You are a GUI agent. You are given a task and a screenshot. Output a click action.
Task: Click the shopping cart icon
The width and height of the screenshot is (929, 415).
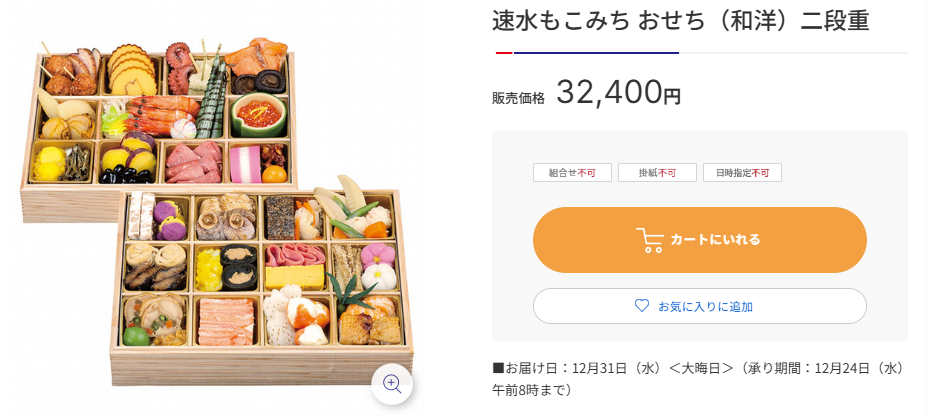point(649,240)
